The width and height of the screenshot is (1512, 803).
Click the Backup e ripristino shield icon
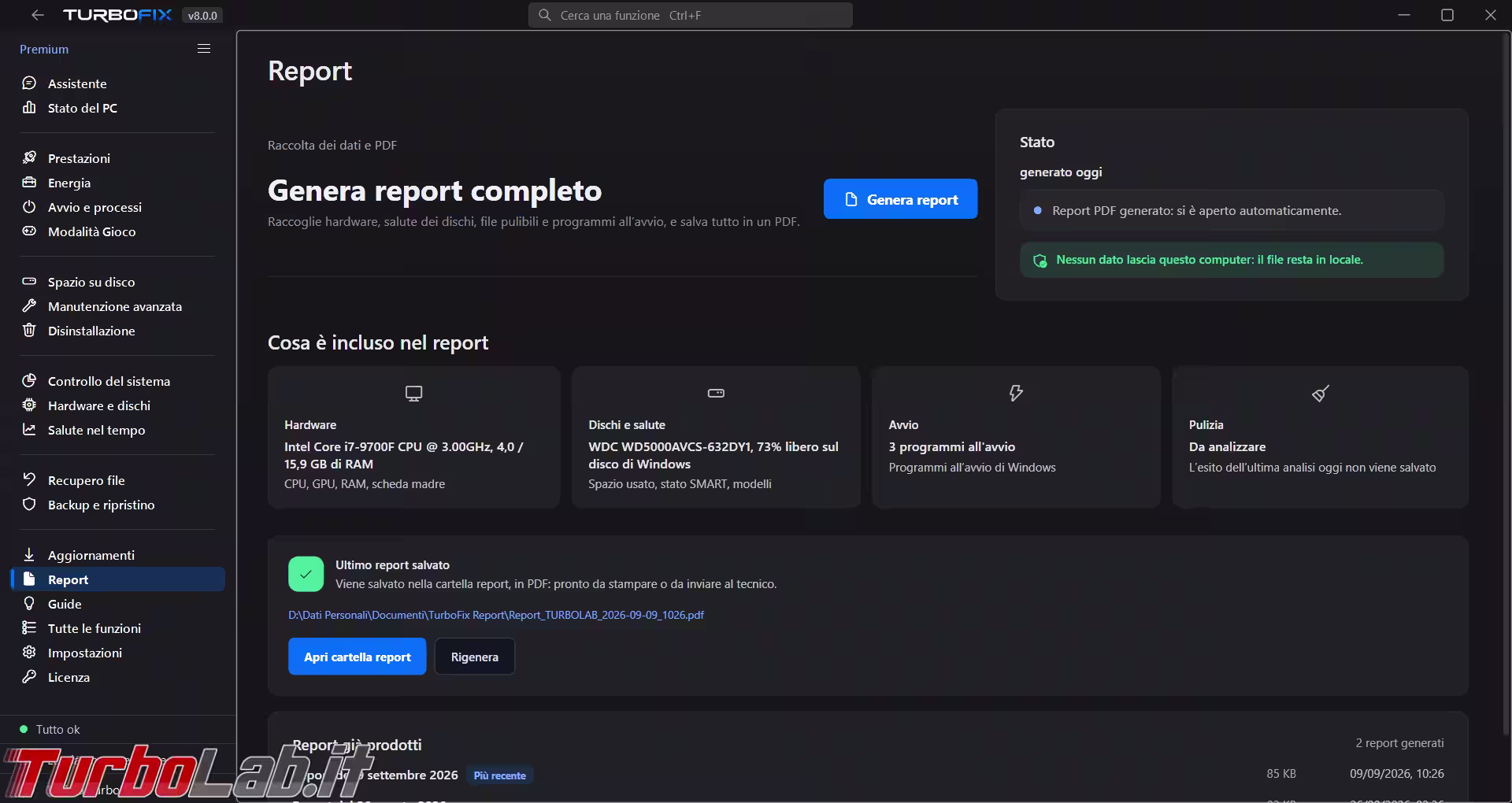point(29,505)
